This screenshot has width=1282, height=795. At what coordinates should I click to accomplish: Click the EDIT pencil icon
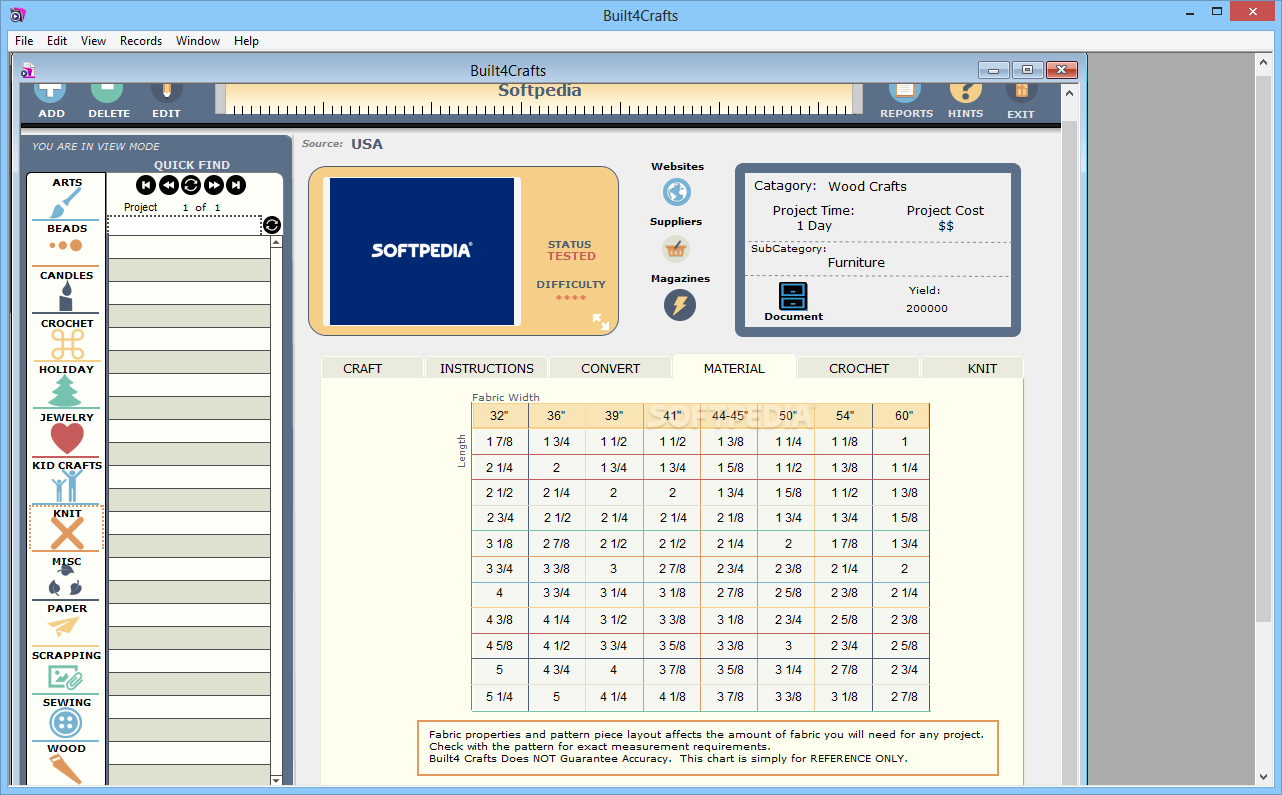point(166,92)
